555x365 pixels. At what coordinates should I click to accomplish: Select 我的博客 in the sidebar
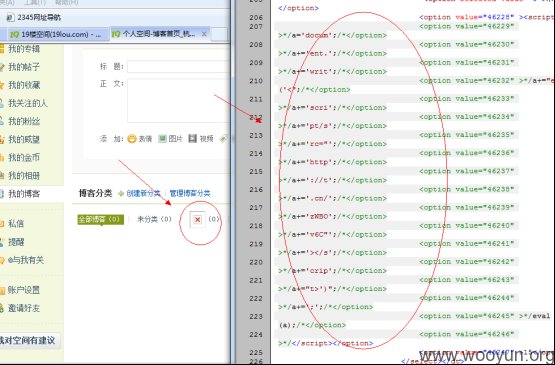(24, 194)
